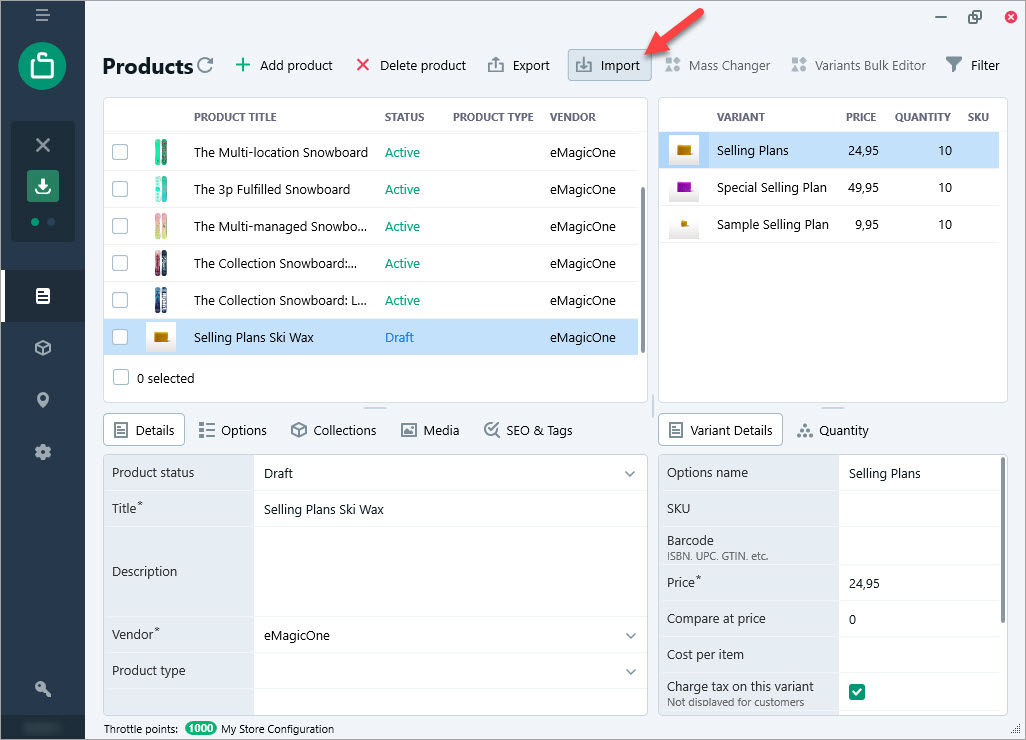
Task: Open the Mass Changer tool
Action: click(x=718, y=65)
